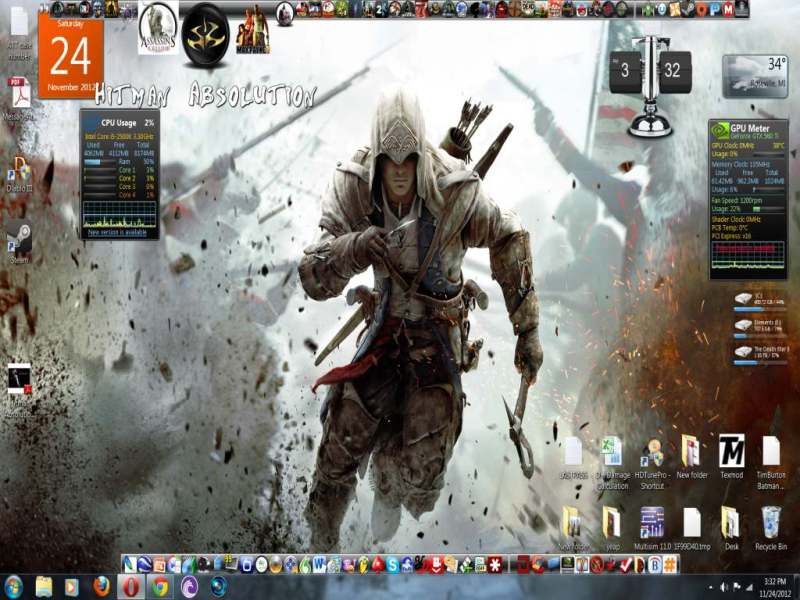Open Windows Explorer from the taskbar
This screenshot has height=600, width=800.
tap(44, 587)
